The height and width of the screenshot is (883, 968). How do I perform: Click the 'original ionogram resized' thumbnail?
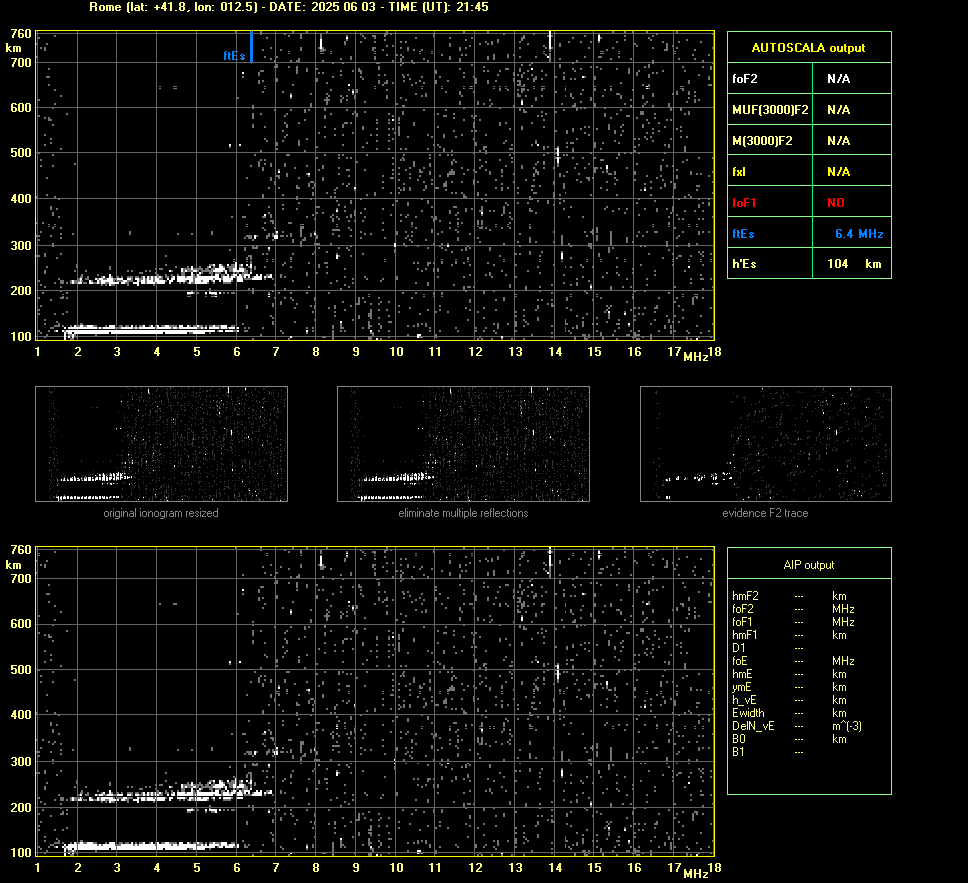coord(161,444)
